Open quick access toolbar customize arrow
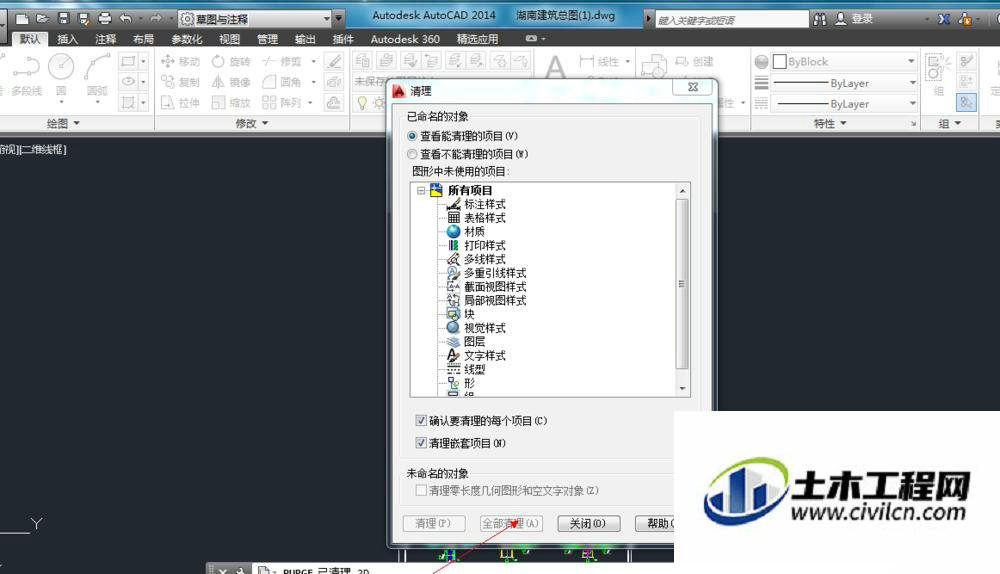Image resolution: width=1000 pixels, height=574 pixels. (339, 18)
